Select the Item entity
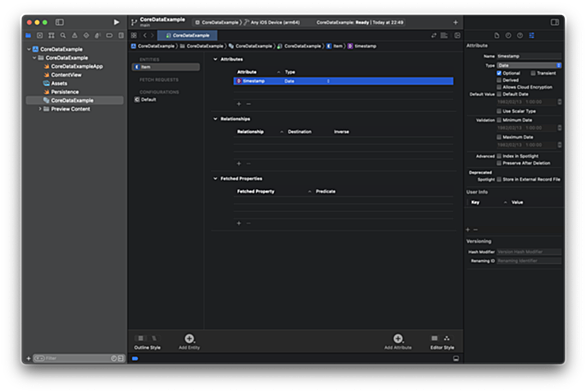 pos(166,67)
